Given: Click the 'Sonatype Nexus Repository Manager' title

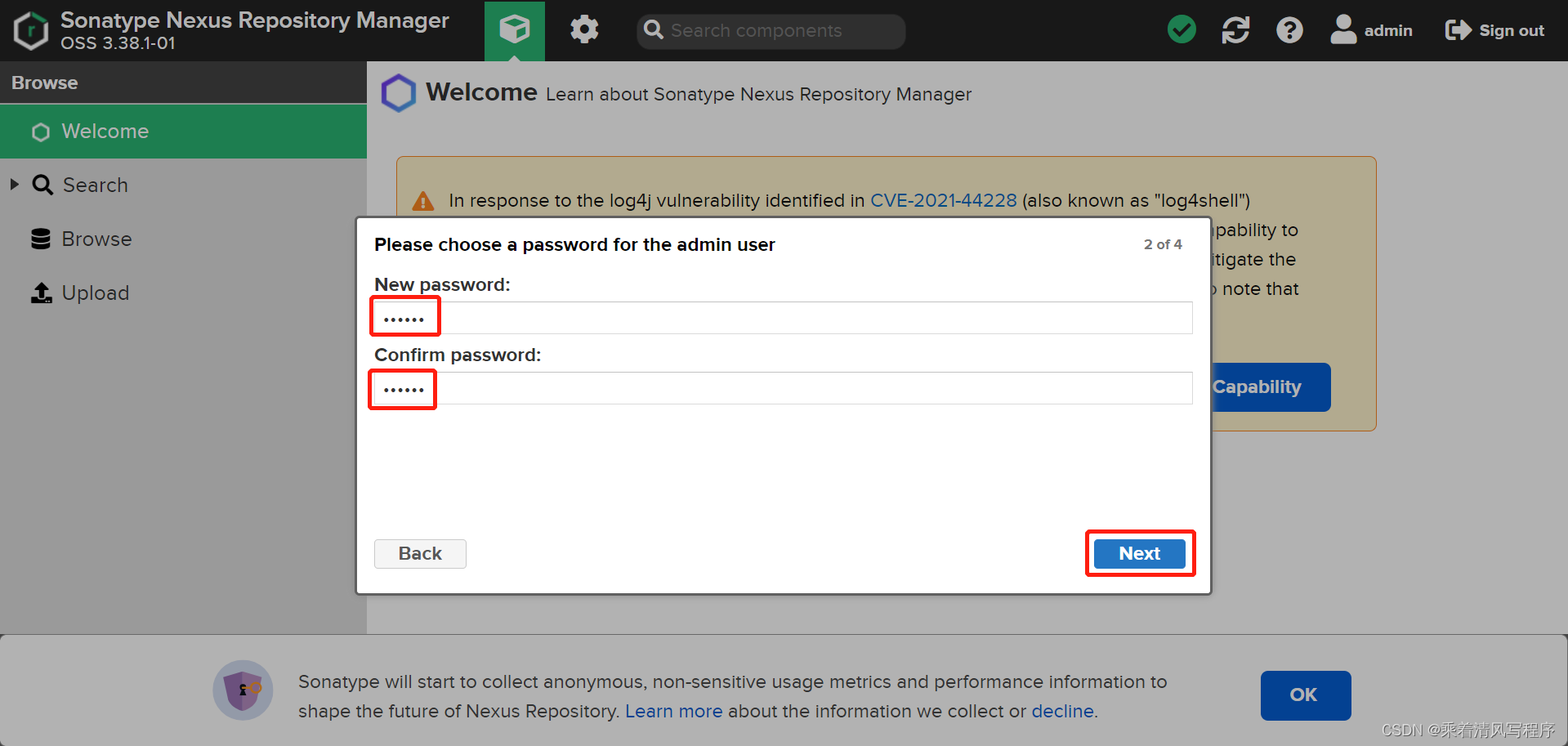Looking at the screenshot, I should tap(255, 20).
